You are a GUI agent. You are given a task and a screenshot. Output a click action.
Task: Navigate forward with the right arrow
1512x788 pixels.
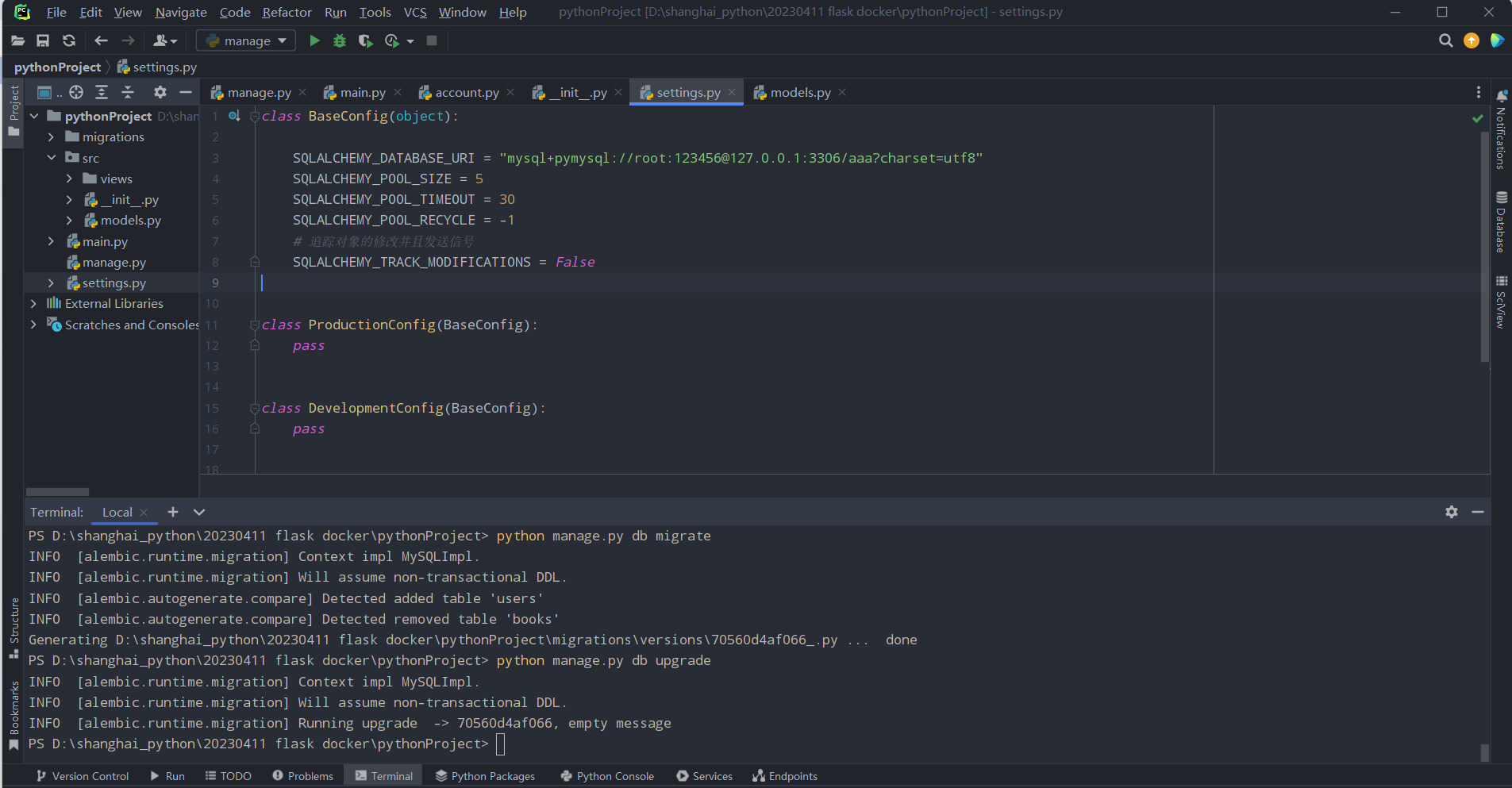128,40
